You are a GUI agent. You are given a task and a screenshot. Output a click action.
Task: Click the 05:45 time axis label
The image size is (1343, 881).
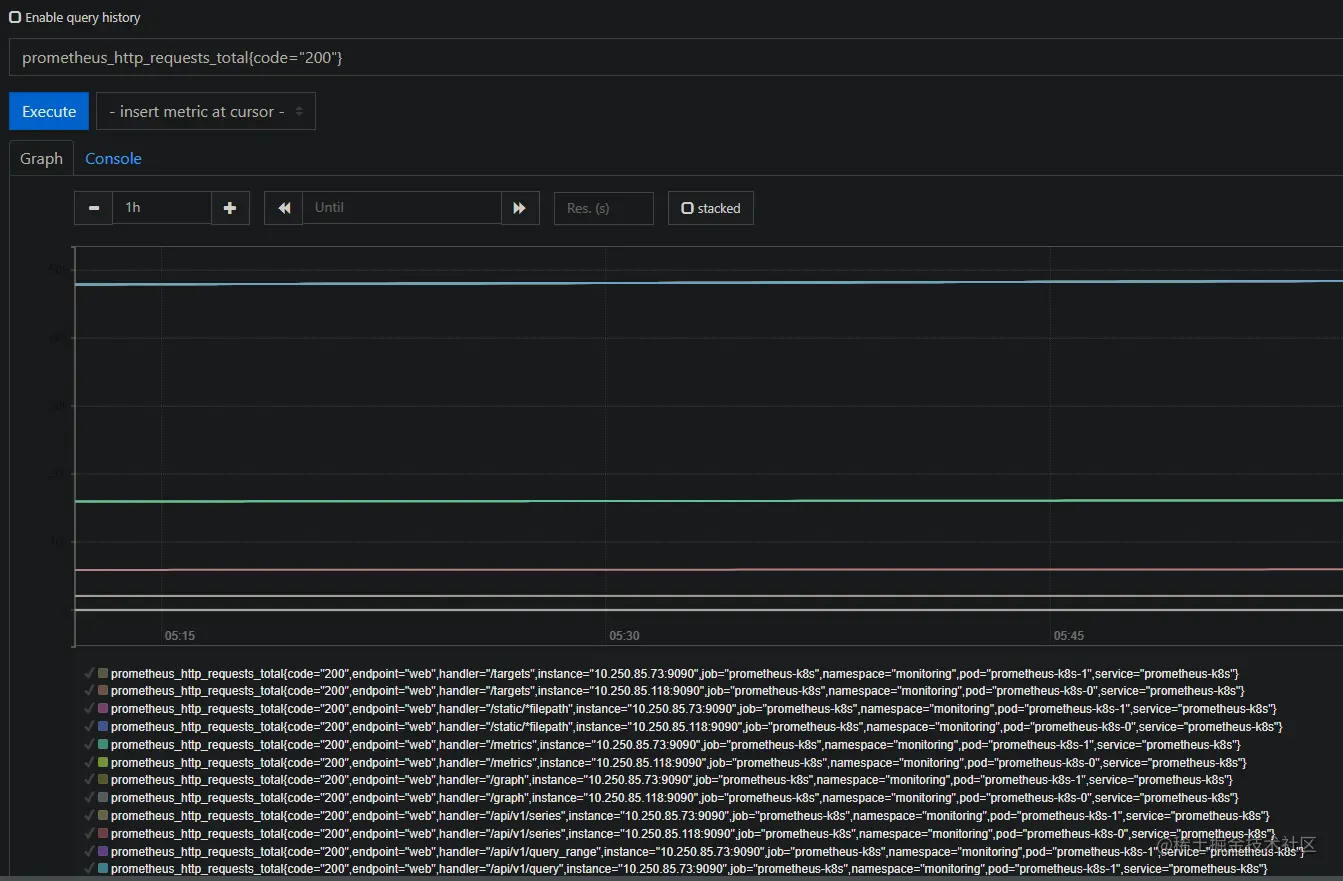1068,635
